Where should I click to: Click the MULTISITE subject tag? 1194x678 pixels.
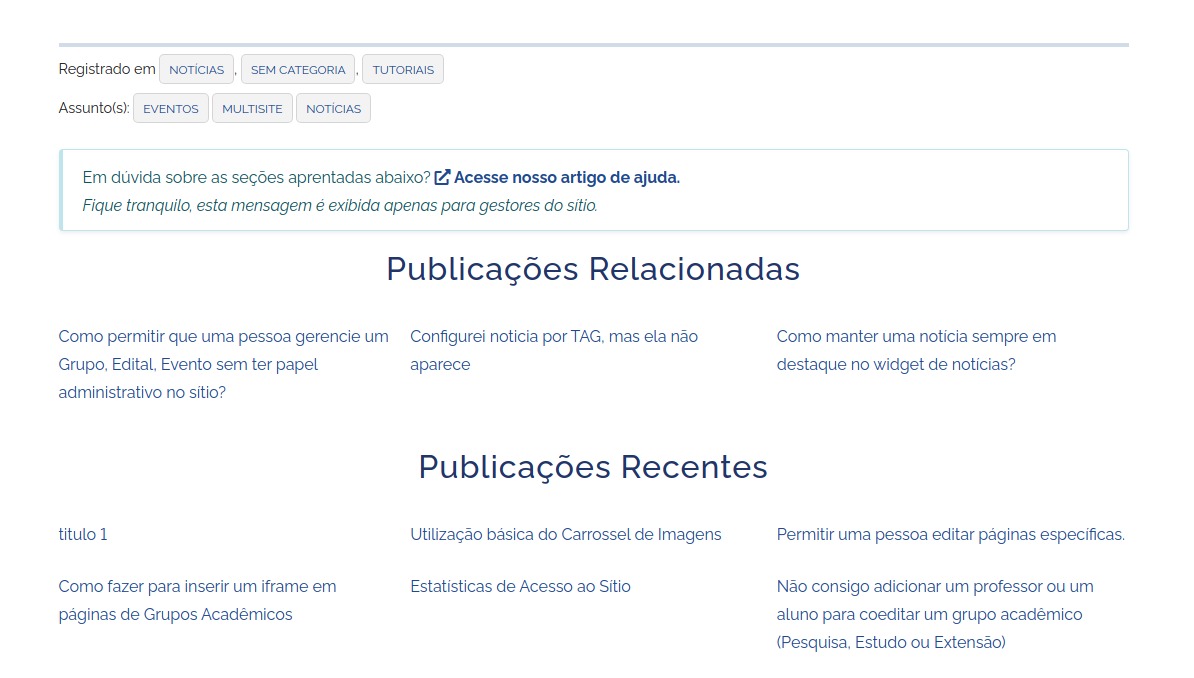[x=252, y=109]
